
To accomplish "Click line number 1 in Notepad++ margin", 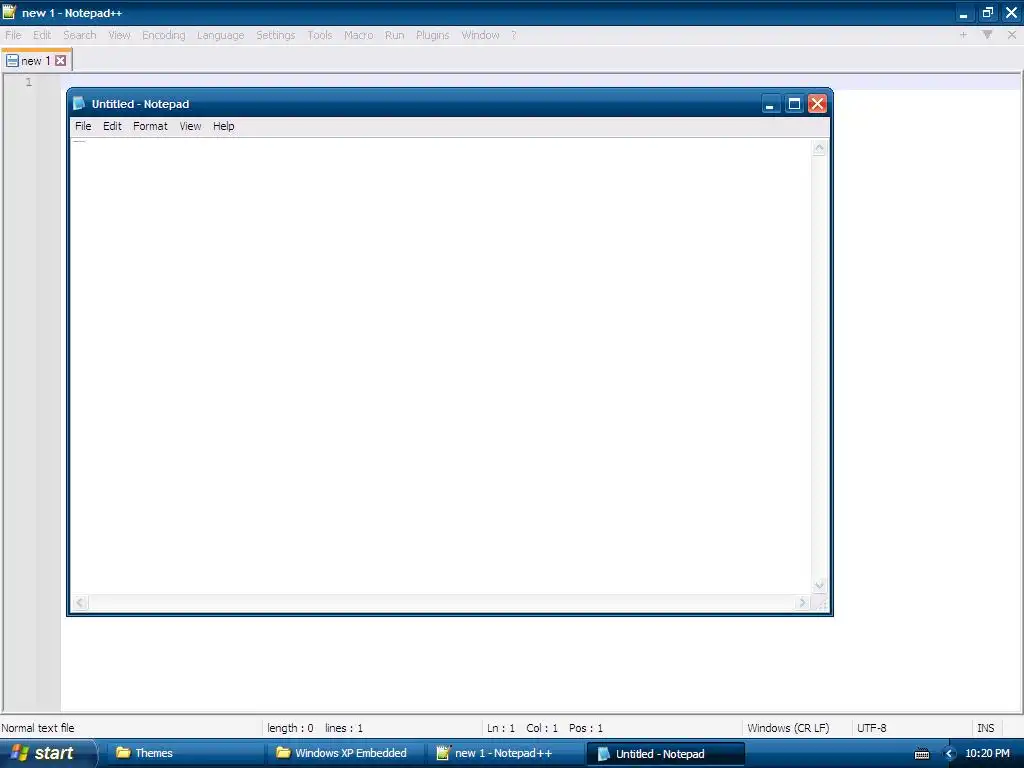I will pos(29,82).
